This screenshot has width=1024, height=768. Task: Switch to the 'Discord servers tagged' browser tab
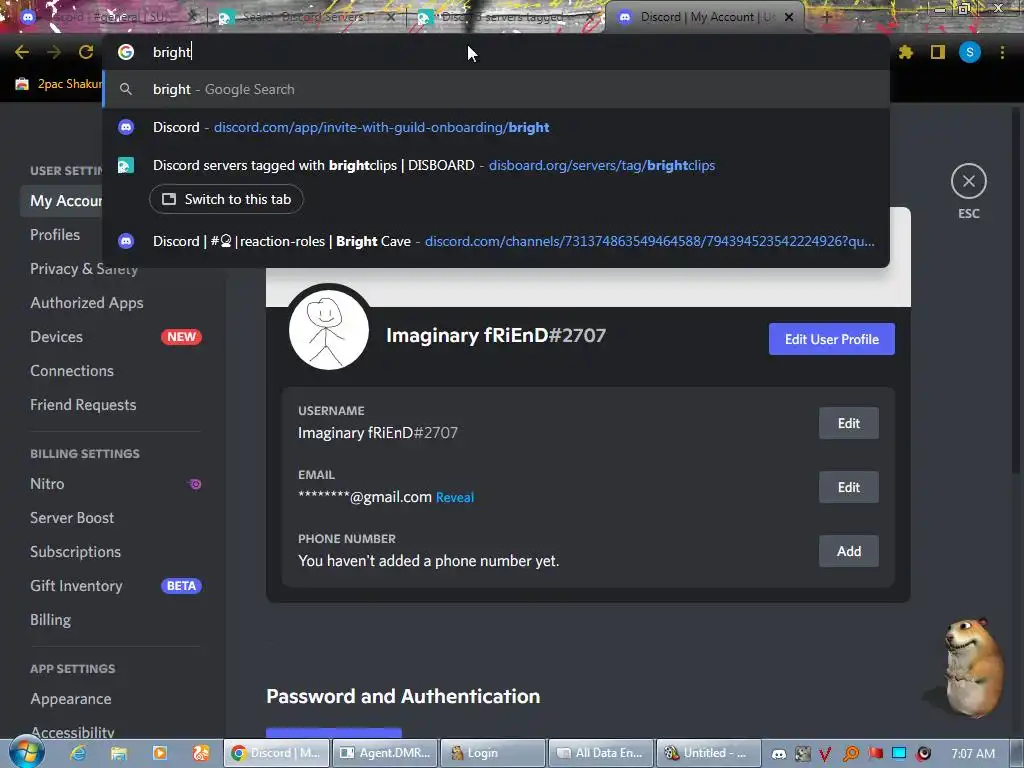click(x=506, y=17)
